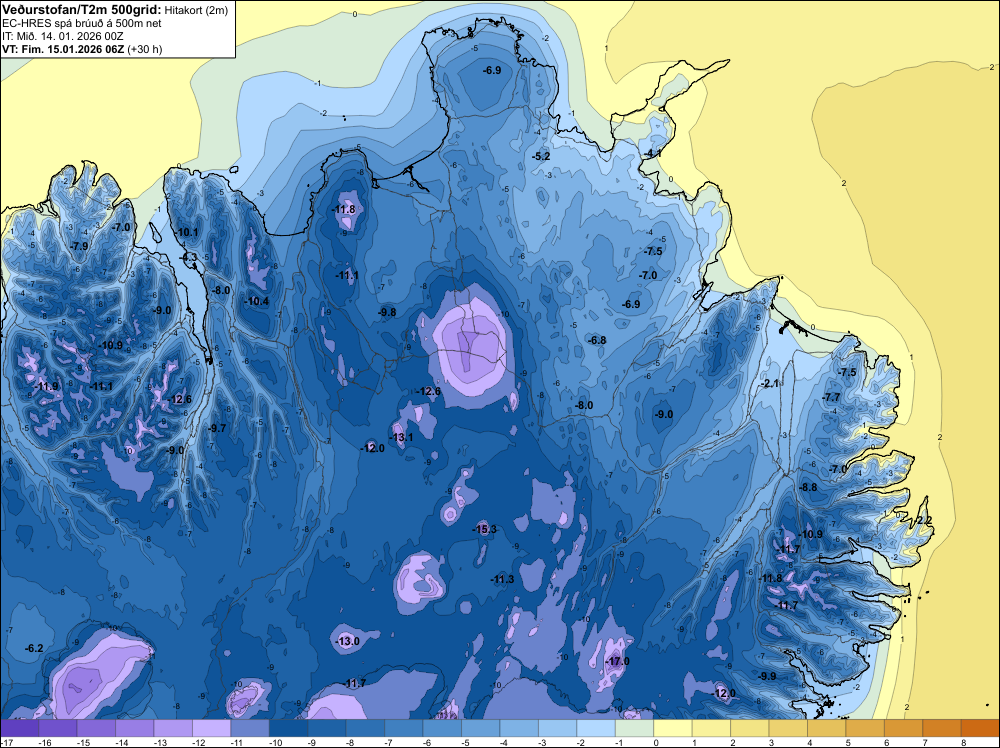Click the -10.1 temperature label
1000x748 pixels.
(188, 232)
